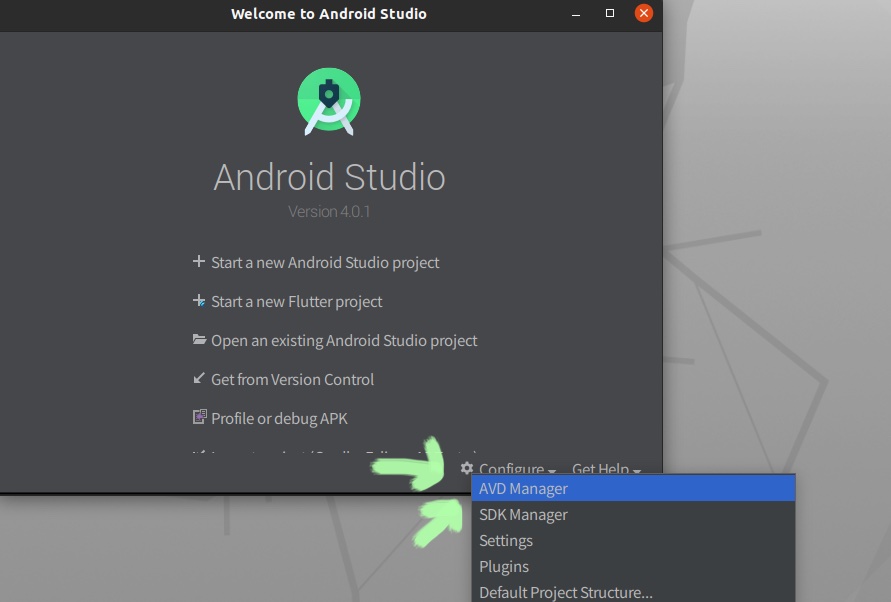Select Plugins in the Configure menu

[x=633, y=567]
